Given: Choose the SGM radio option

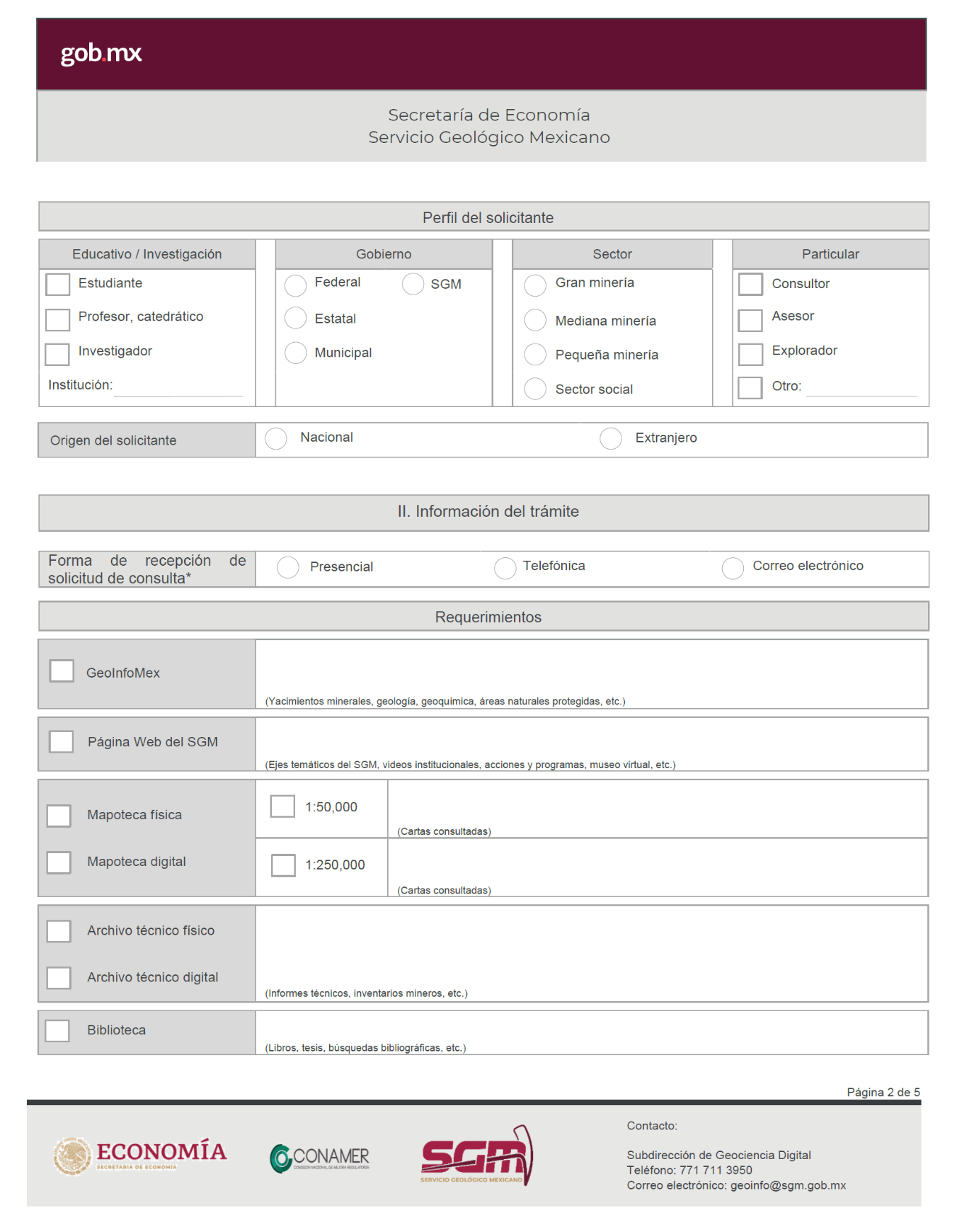Looking at the screenshot, I should 413,284.
